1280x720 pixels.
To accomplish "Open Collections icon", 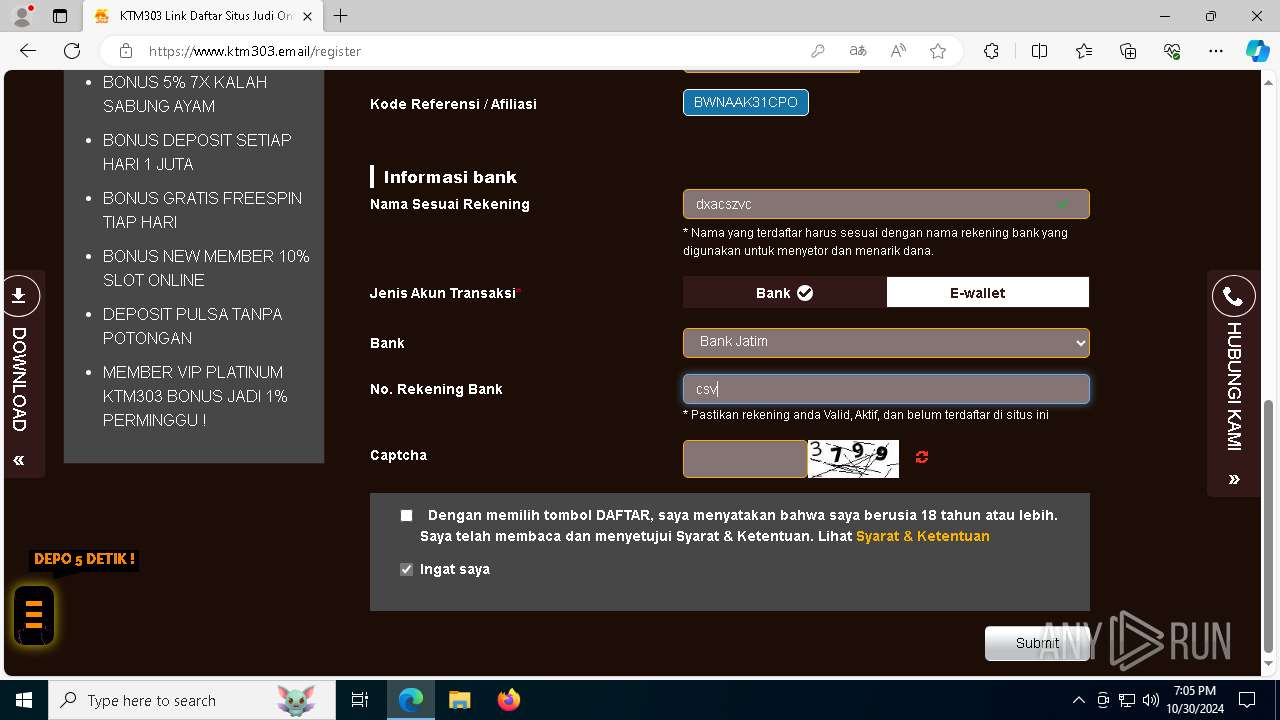I will click(x=1128, y=51).
